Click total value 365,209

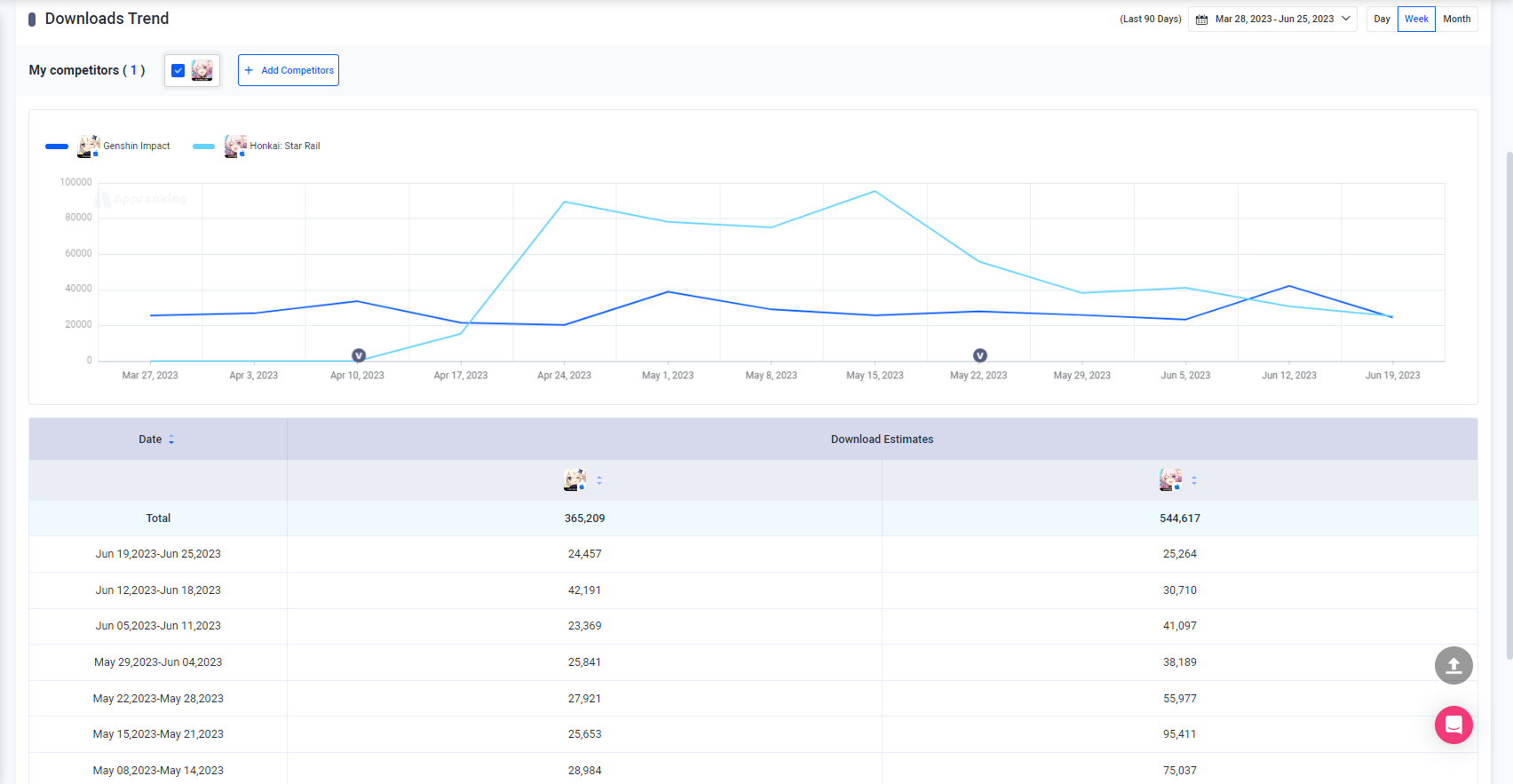click(584, 519)
